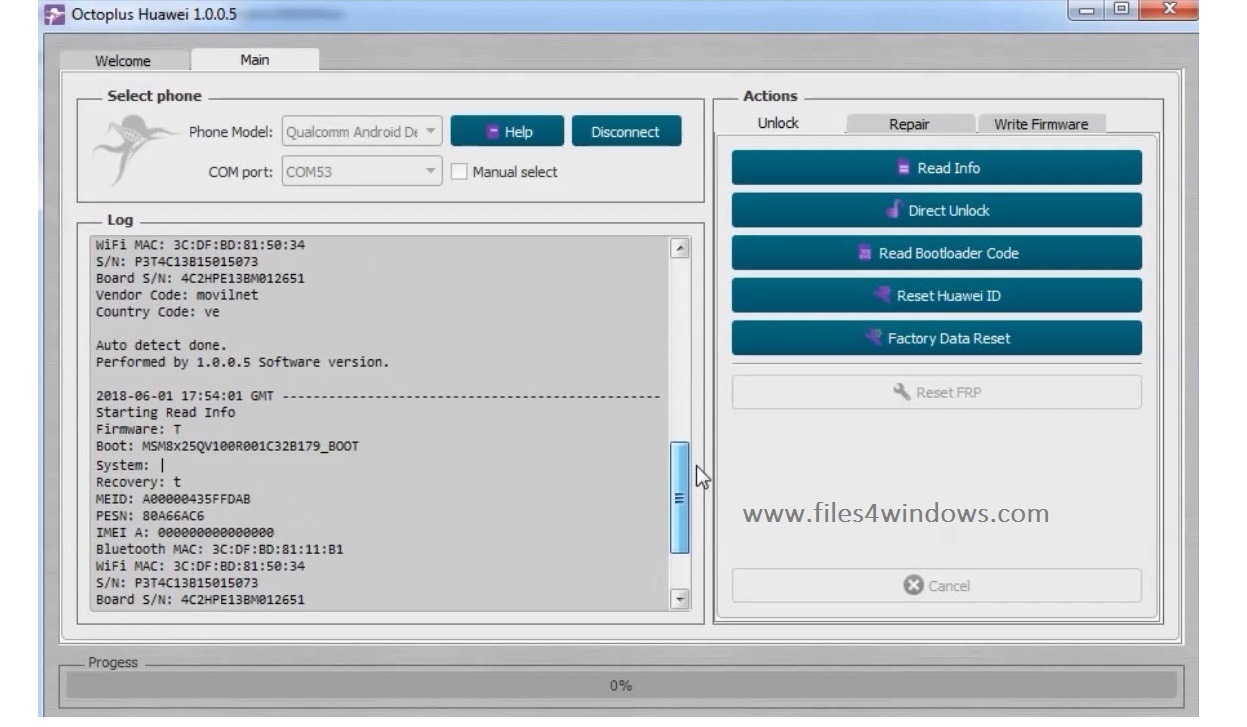Viewport: 1247px width, 727px height.
Task: Click the Cancel button
Action: [937, 586]
